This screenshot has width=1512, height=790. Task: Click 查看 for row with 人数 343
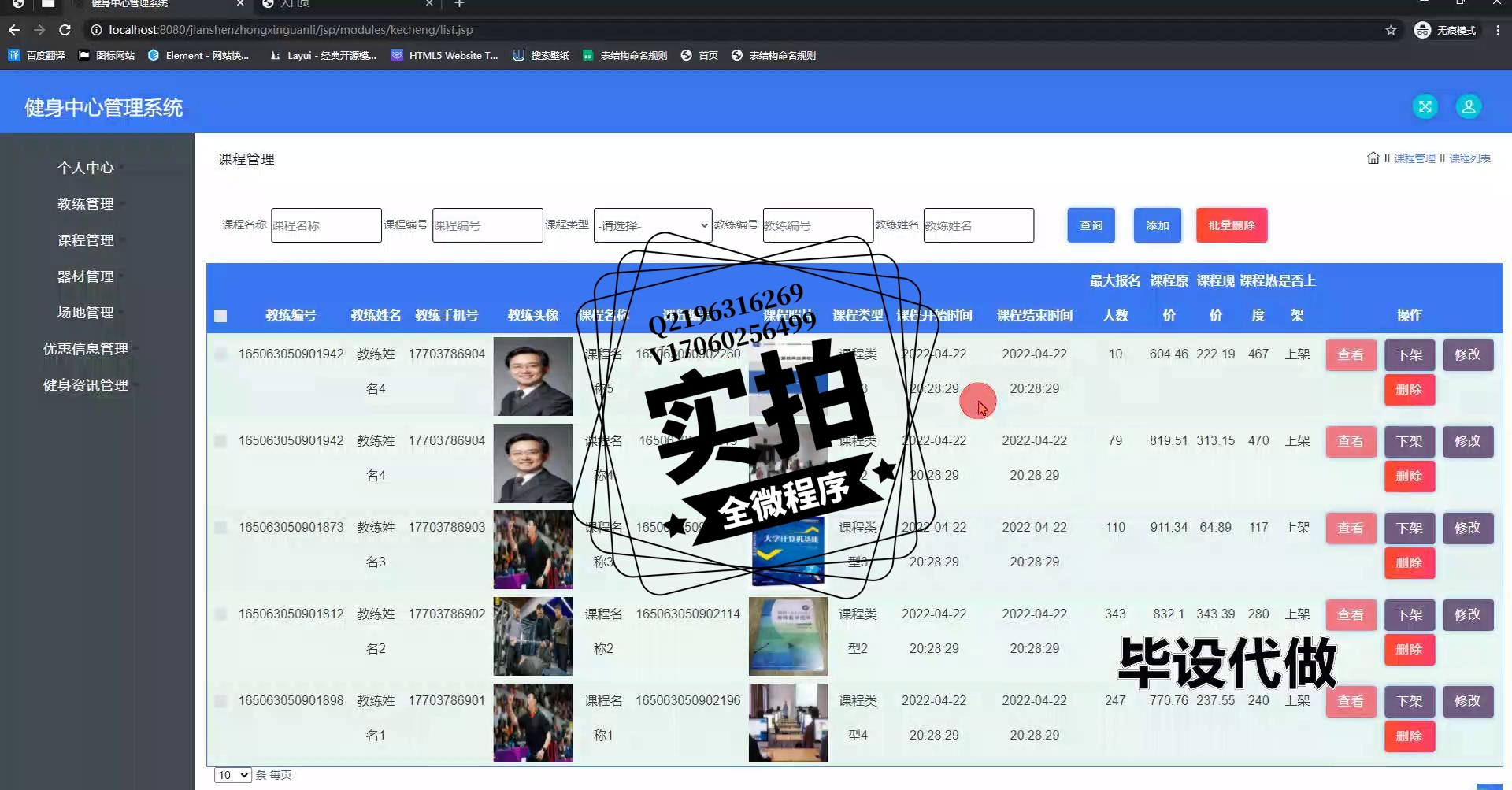[x=1351, y=615]
